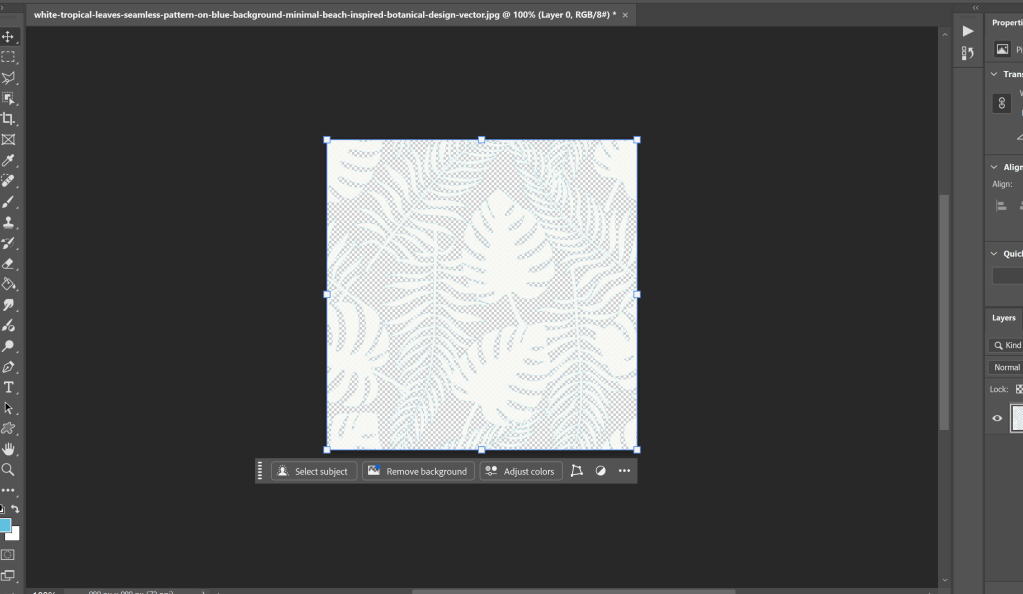The width and height of the screenshot is (1023, 594).
Task: Select the Move tool
Action: 9,37
